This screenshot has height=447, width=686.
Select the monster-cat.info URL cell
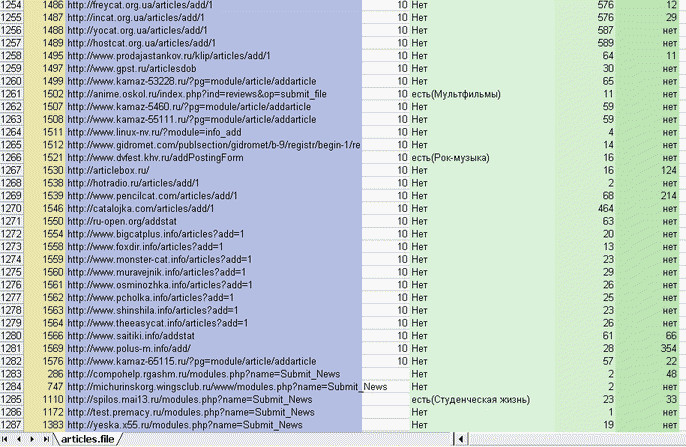(x=214, y=259)
